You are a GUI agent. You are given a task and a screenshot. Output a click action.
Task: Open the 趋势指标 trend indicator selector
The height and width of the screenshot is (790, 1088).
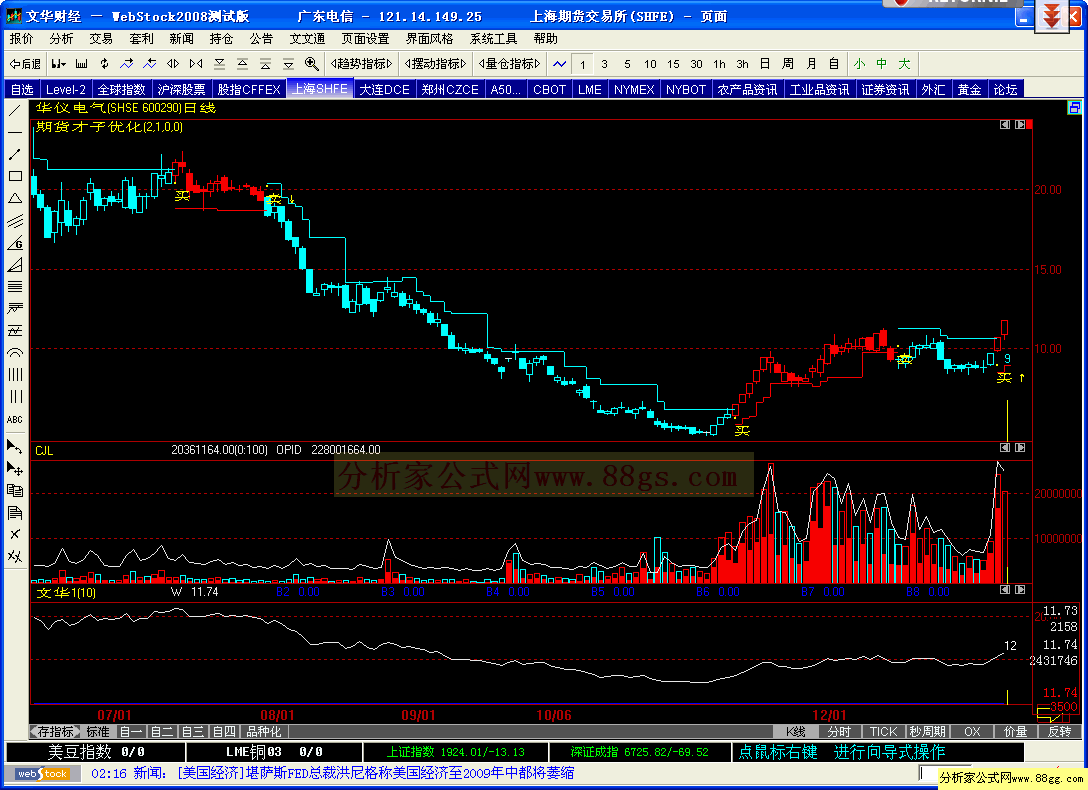(362, 64)
